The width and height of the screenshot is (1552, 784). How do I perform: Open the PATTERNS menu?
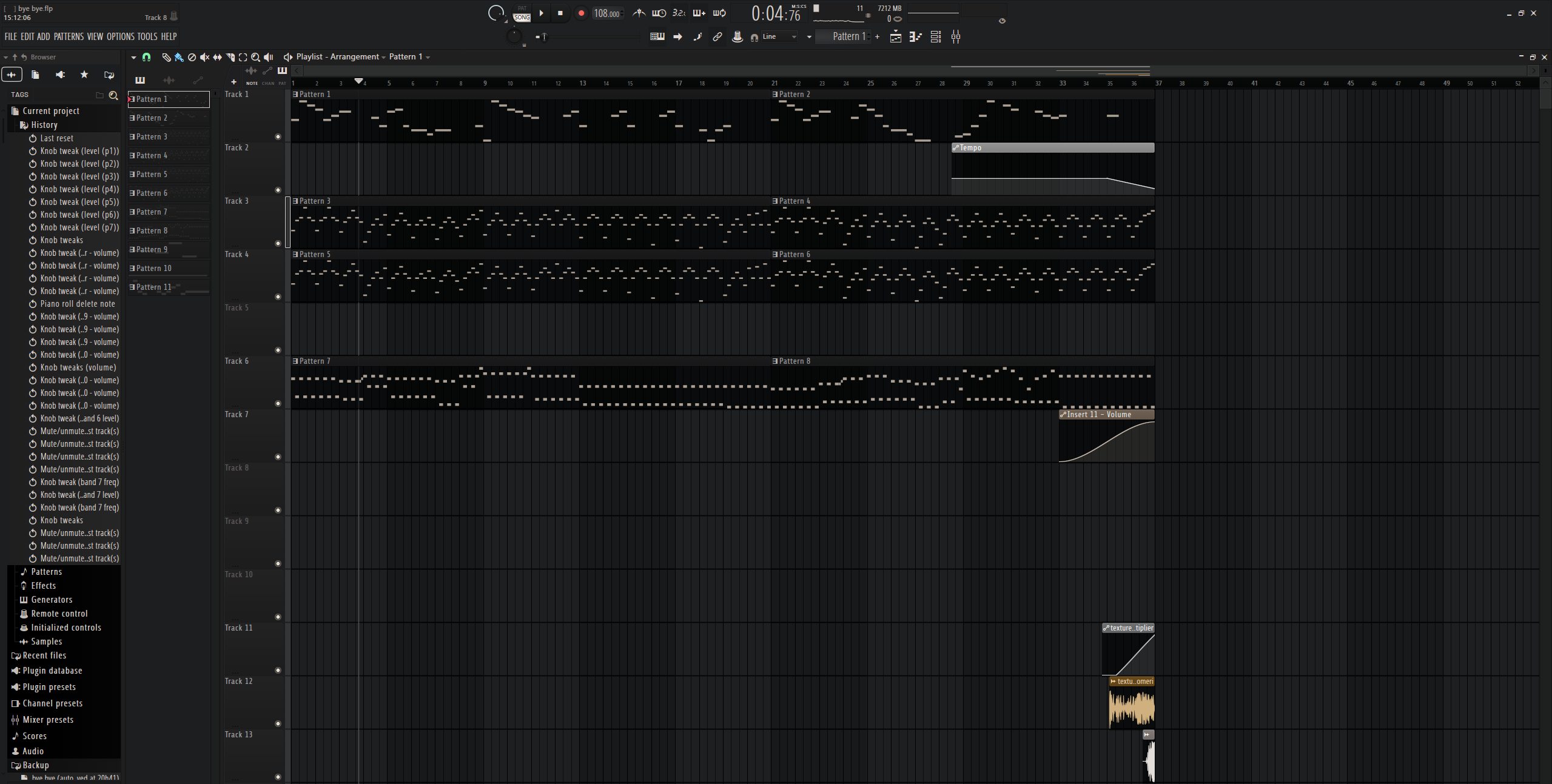pos(69,36)
